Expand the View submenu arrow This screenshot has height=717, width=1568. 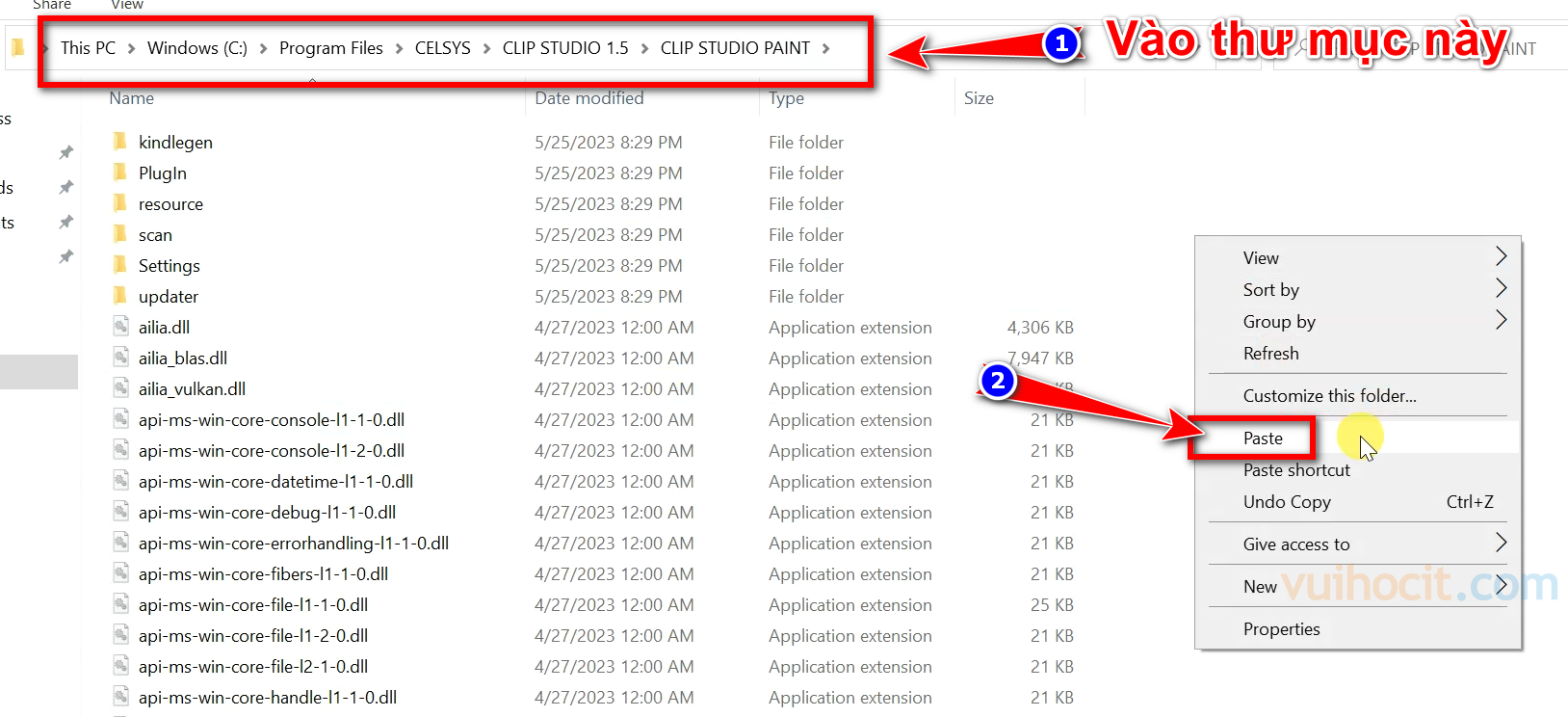1500,256
